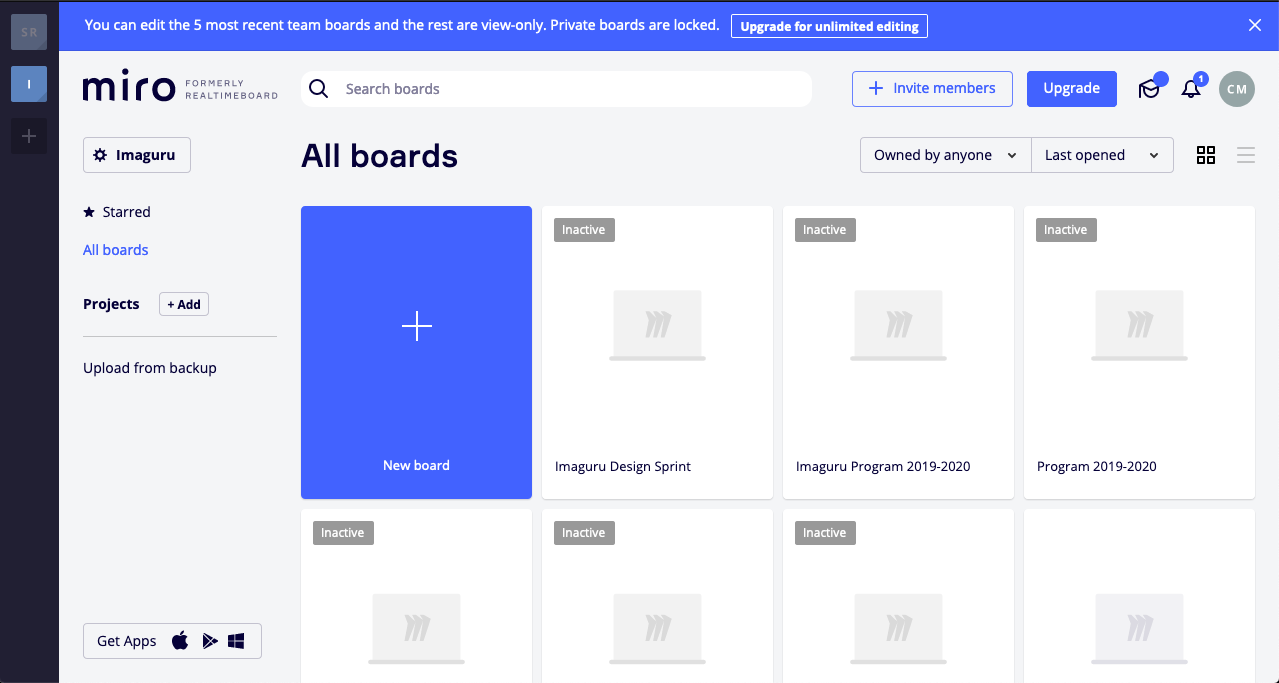Screen dimensions: 1279x683
Task: Close the upgrade banner
Action: pos(1255,25)
